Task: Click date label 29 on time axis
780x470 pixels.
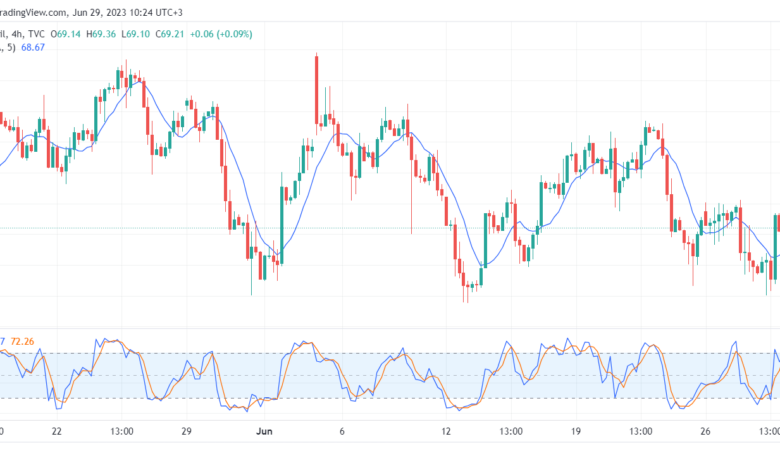Action: pyautogui.click(x=186, y=431)
